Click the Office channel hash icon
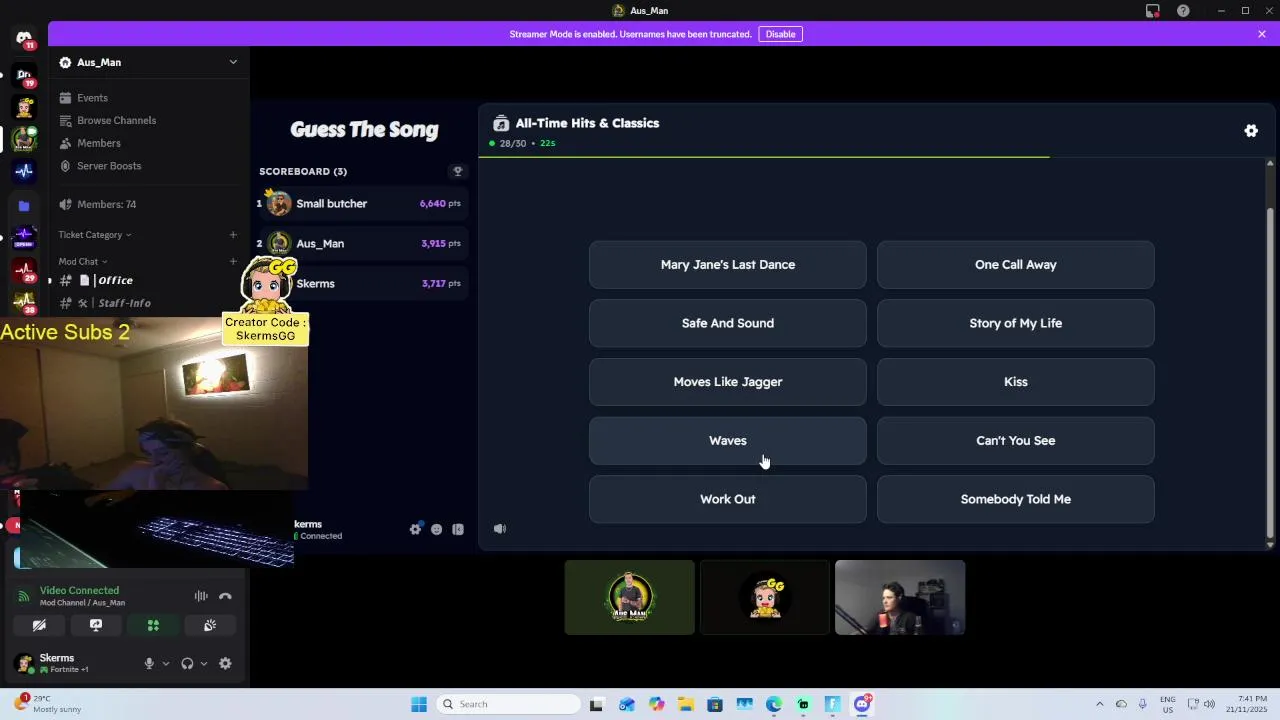Viewport: 1280px width, 720px height. 66,281
